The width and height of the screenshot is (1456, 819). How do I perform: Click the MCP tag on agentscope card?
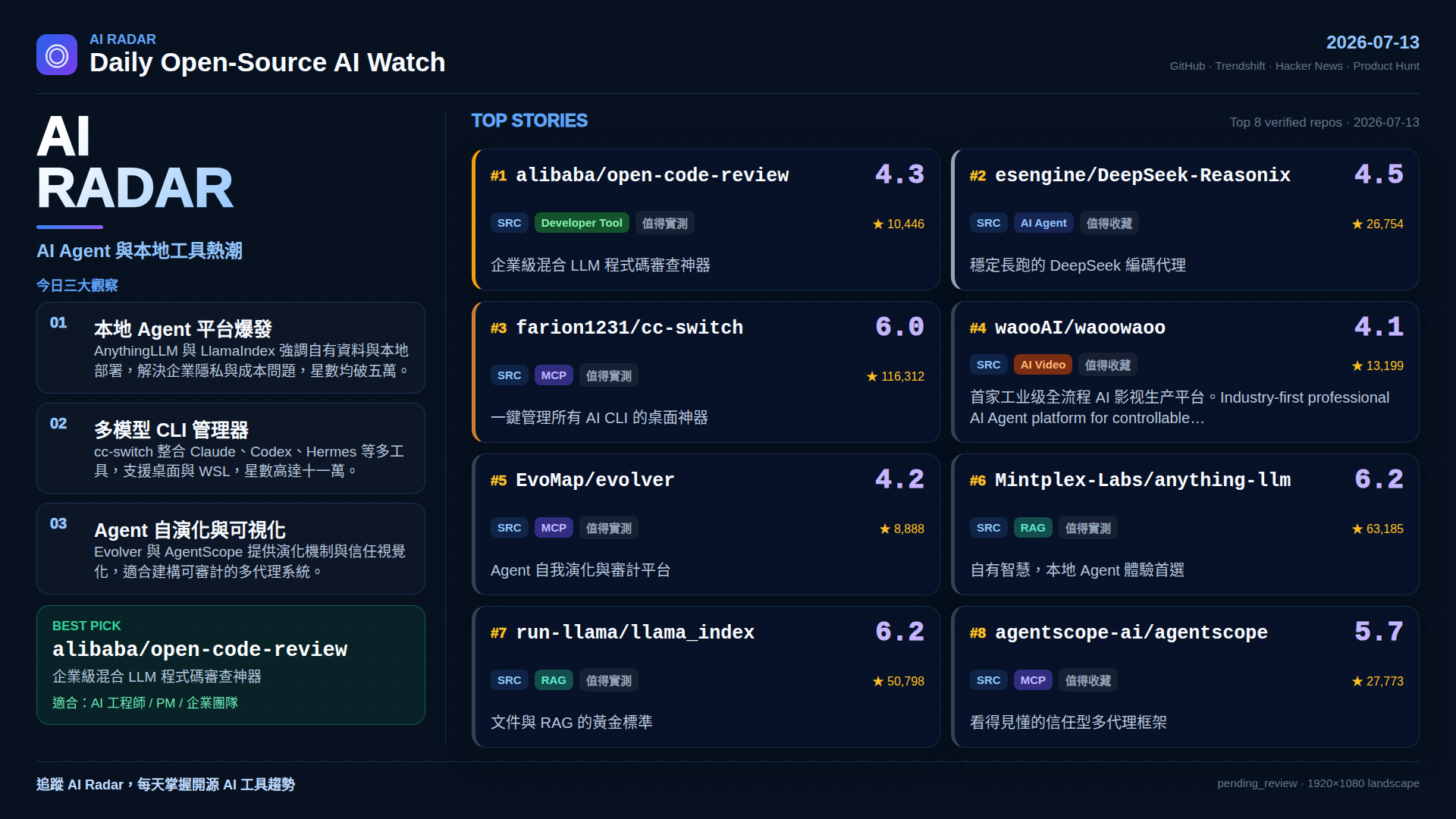tap(1033, 680)
